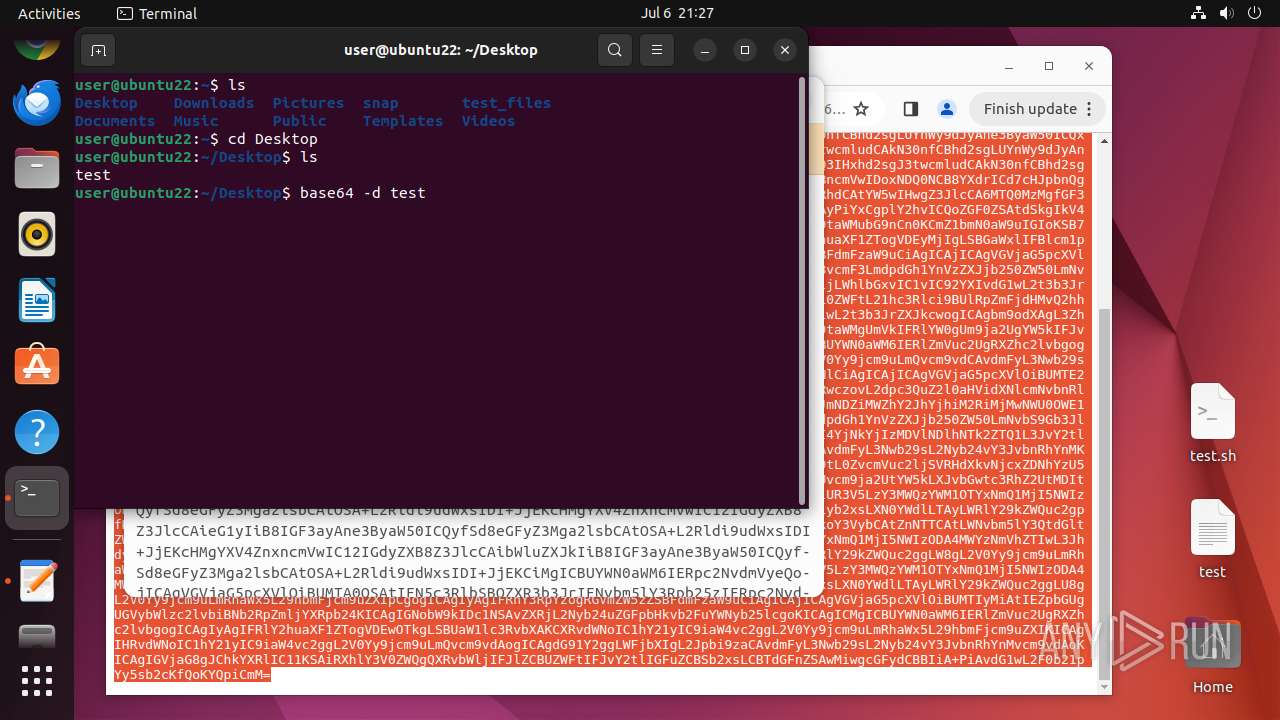Click the terminal vertical scrollbar
Image resolution: width=1280 pixels, height=720 pixels.
[802, 290]
